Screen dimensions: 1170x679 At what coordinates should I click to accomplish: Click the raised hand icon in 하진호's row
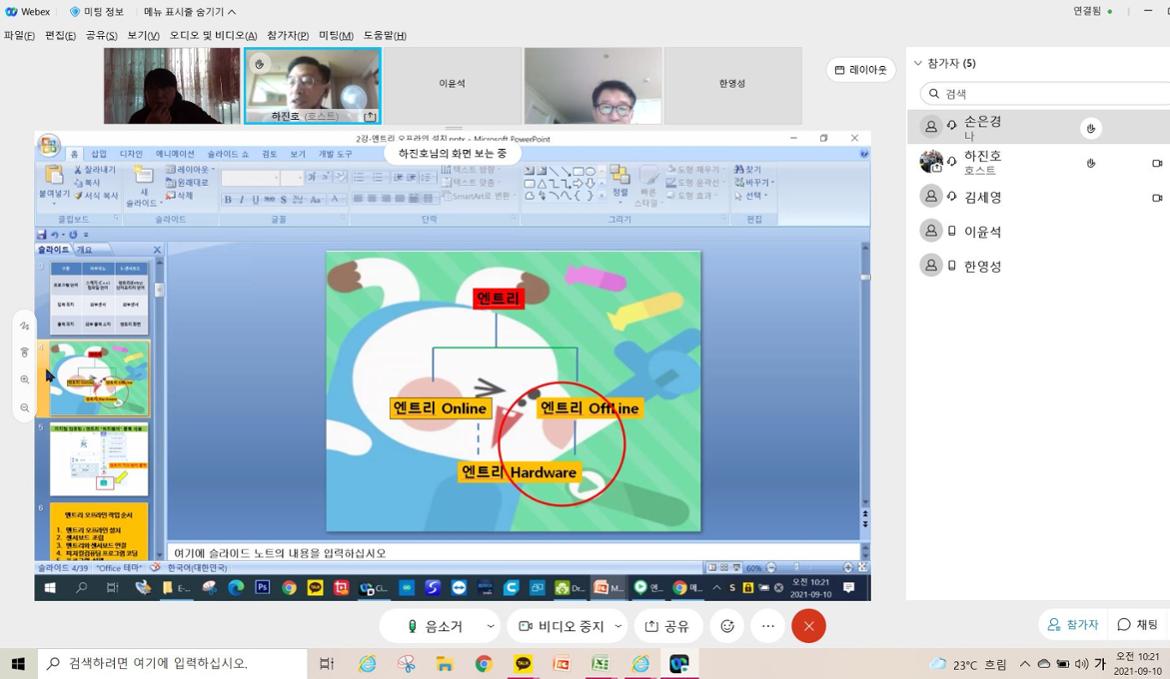click(x=1091, y=163)
